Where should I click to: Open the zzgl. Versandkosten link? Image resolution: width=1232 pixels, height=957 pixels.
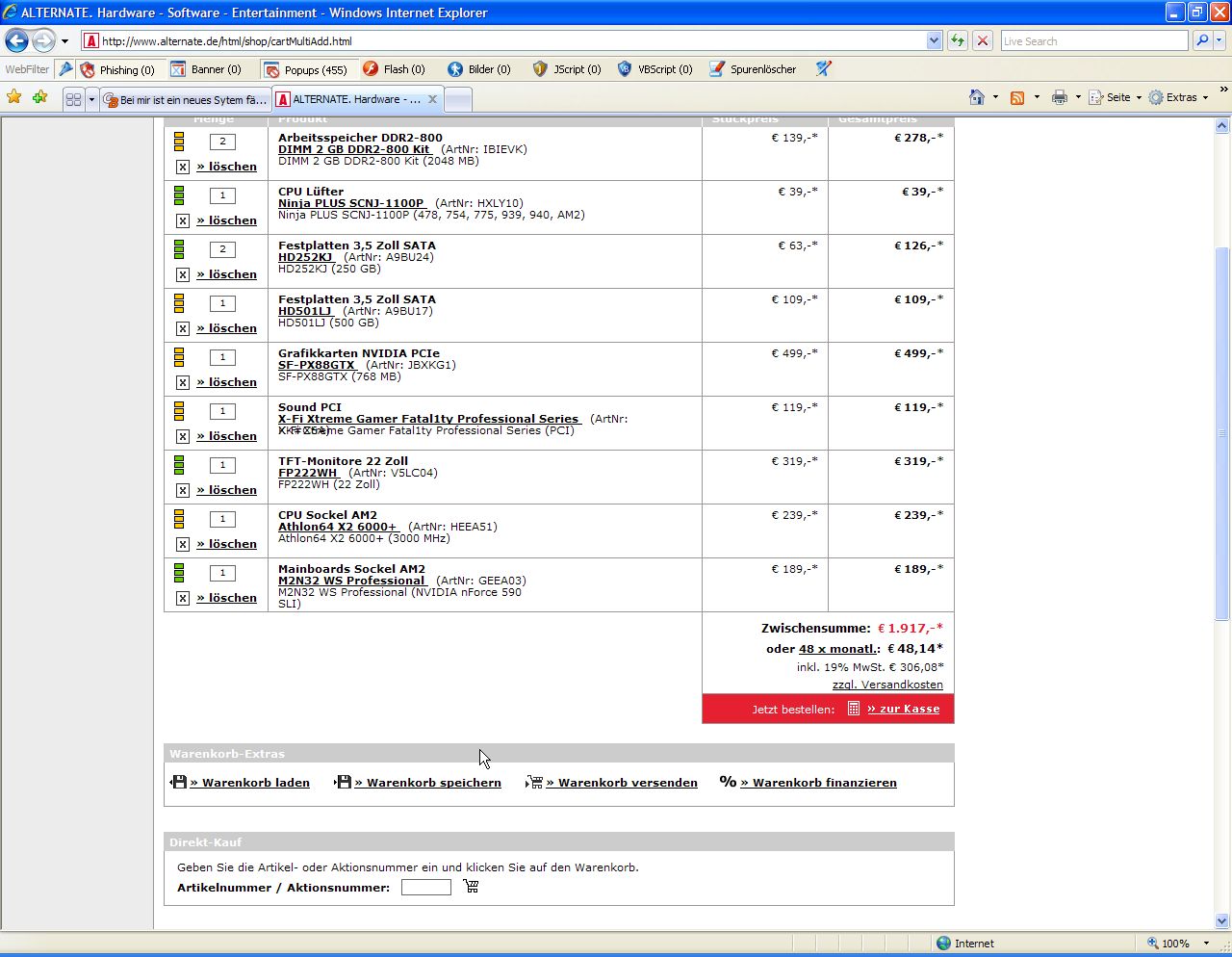pos(887,685)
